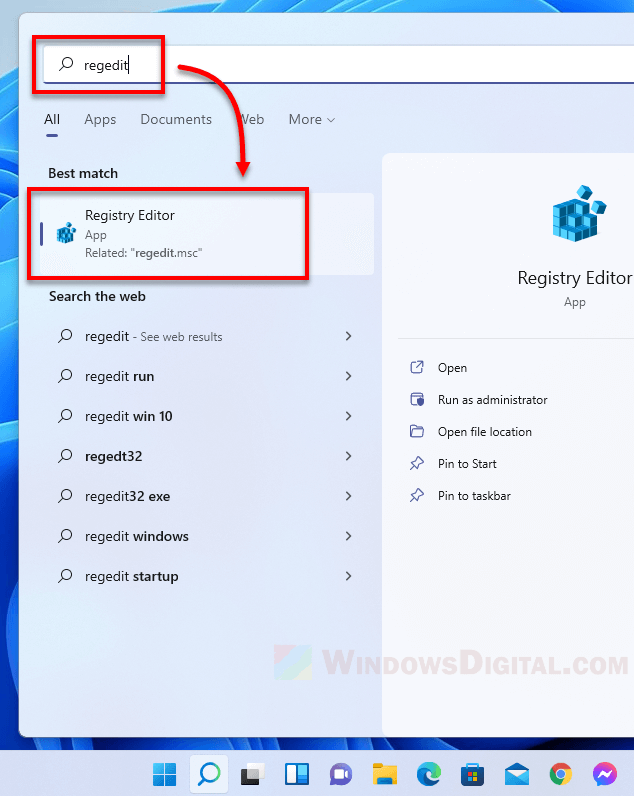
Task: Select 'regedit startup' web suggestion
Action: click(x=207, y=576)
